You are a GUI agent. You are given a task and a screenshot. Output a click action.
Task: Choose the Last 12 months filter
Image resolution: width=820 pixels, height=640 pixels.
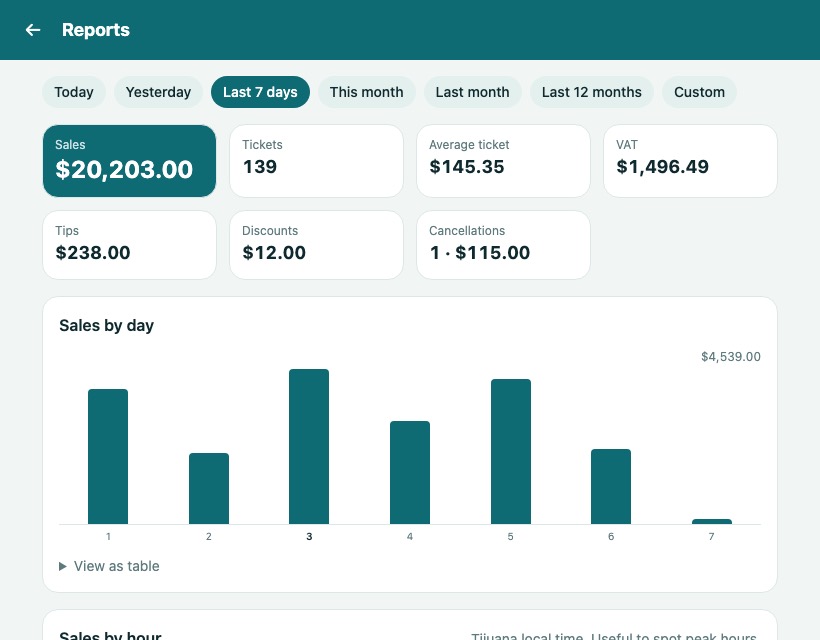[x=591, y=92]
